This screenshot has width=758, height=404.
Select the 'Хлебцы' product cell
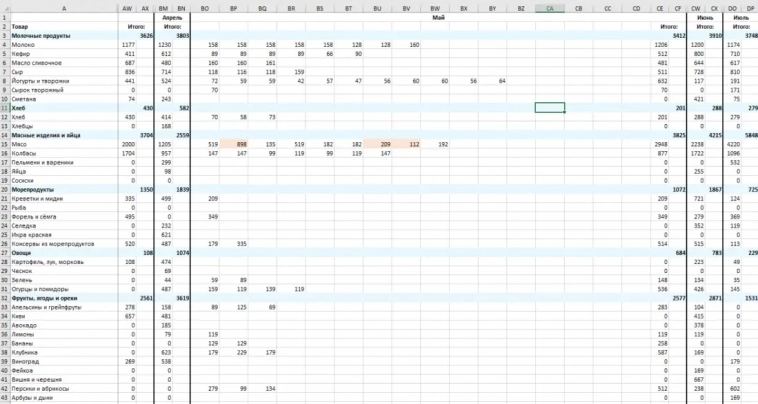[64, 126]
